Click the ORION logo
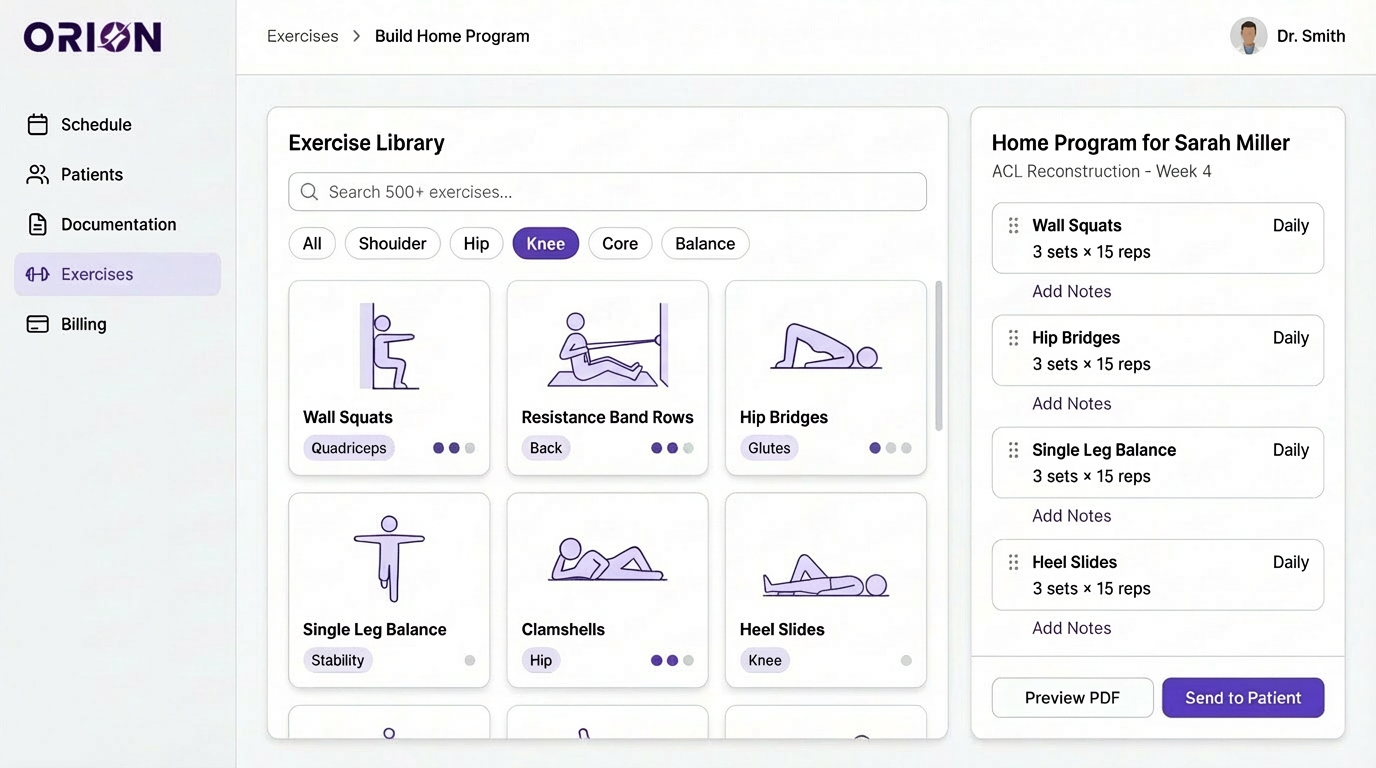The image size is (1376, 768). [92, 35]
